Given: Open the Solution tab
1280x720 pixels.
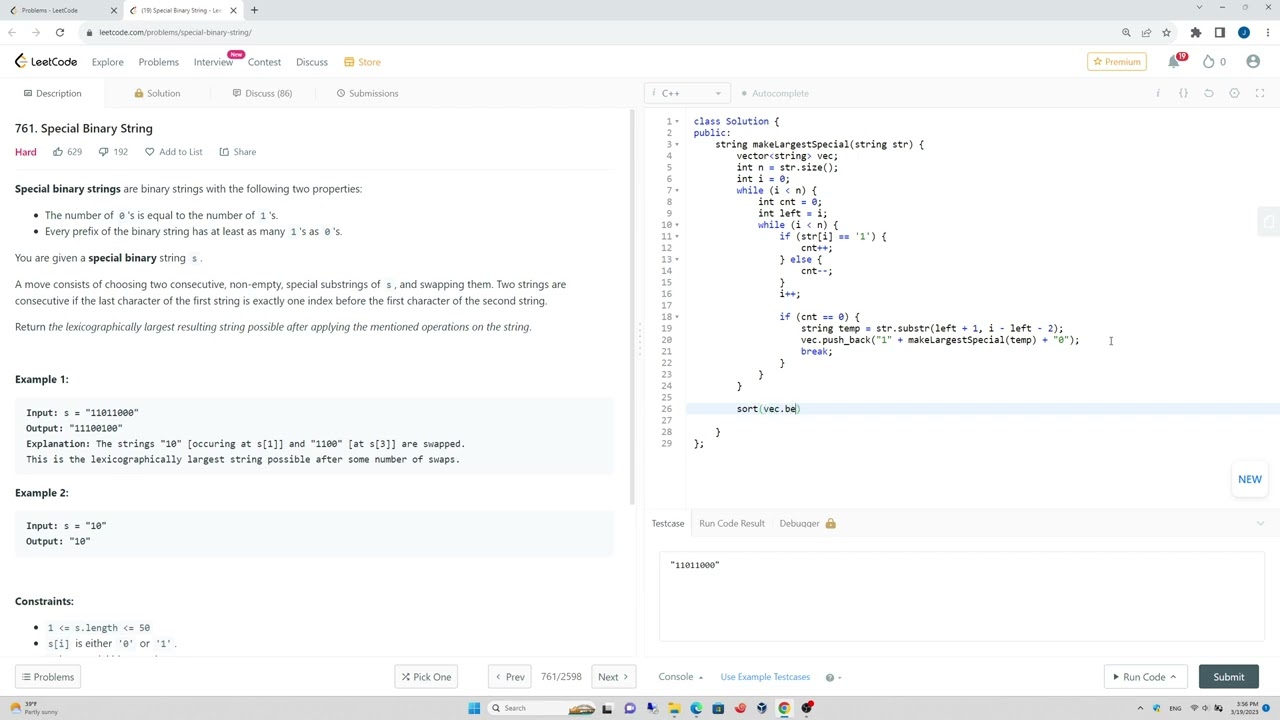Looking at the screenshot, I should coord(157,93).
